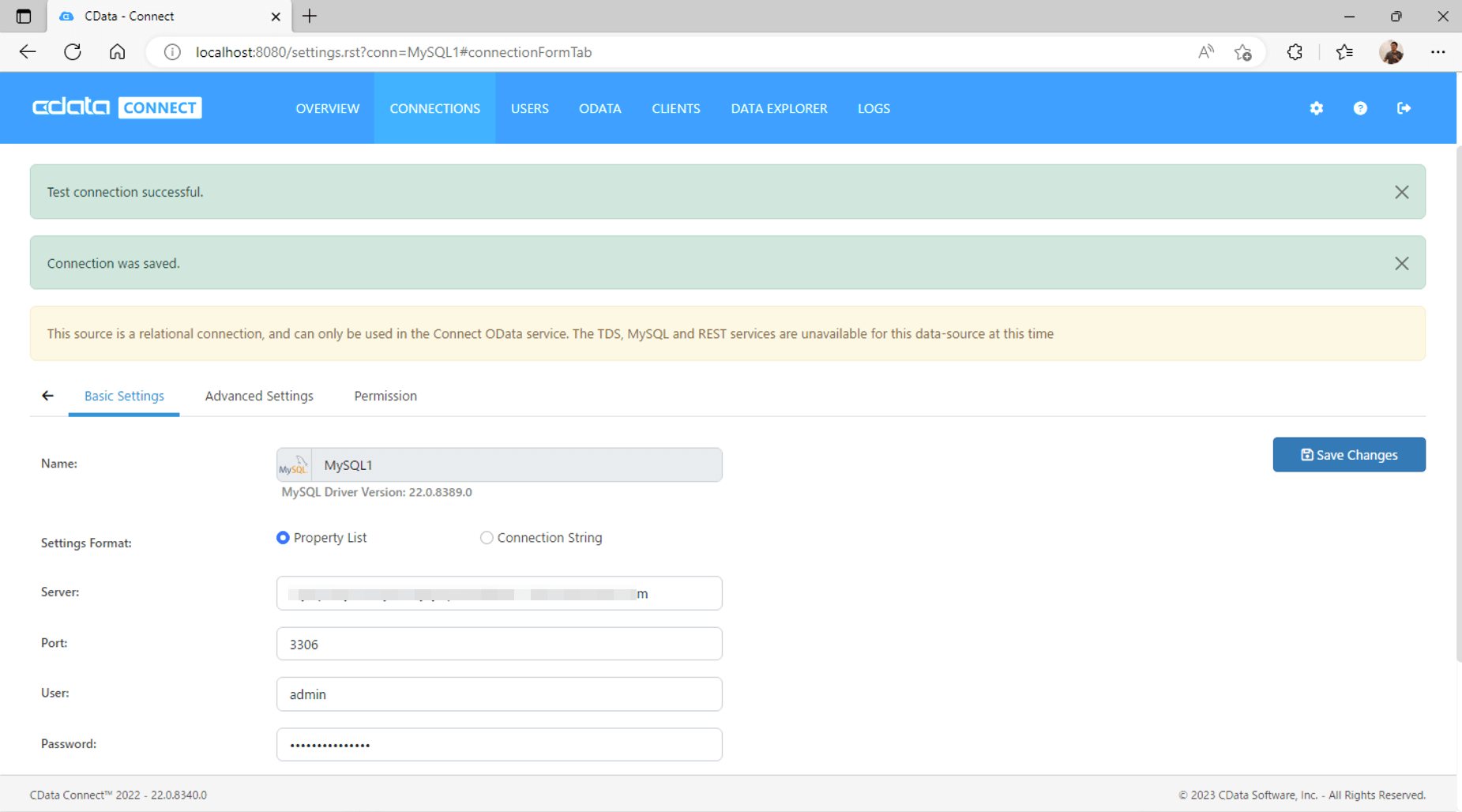Click the 2023 CData Software copyright text
The image size is (1462, 812).
coord(1302,795)
